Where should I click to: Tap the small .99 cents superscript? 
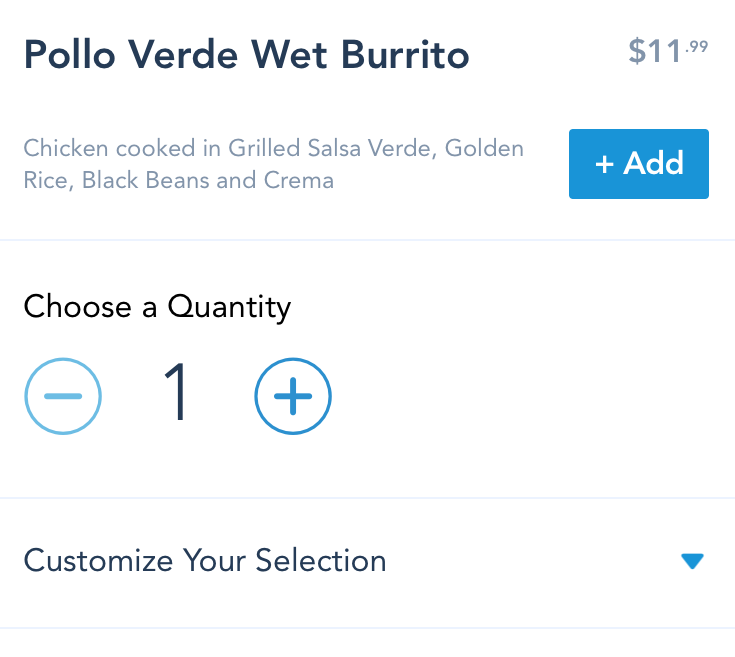696,44
